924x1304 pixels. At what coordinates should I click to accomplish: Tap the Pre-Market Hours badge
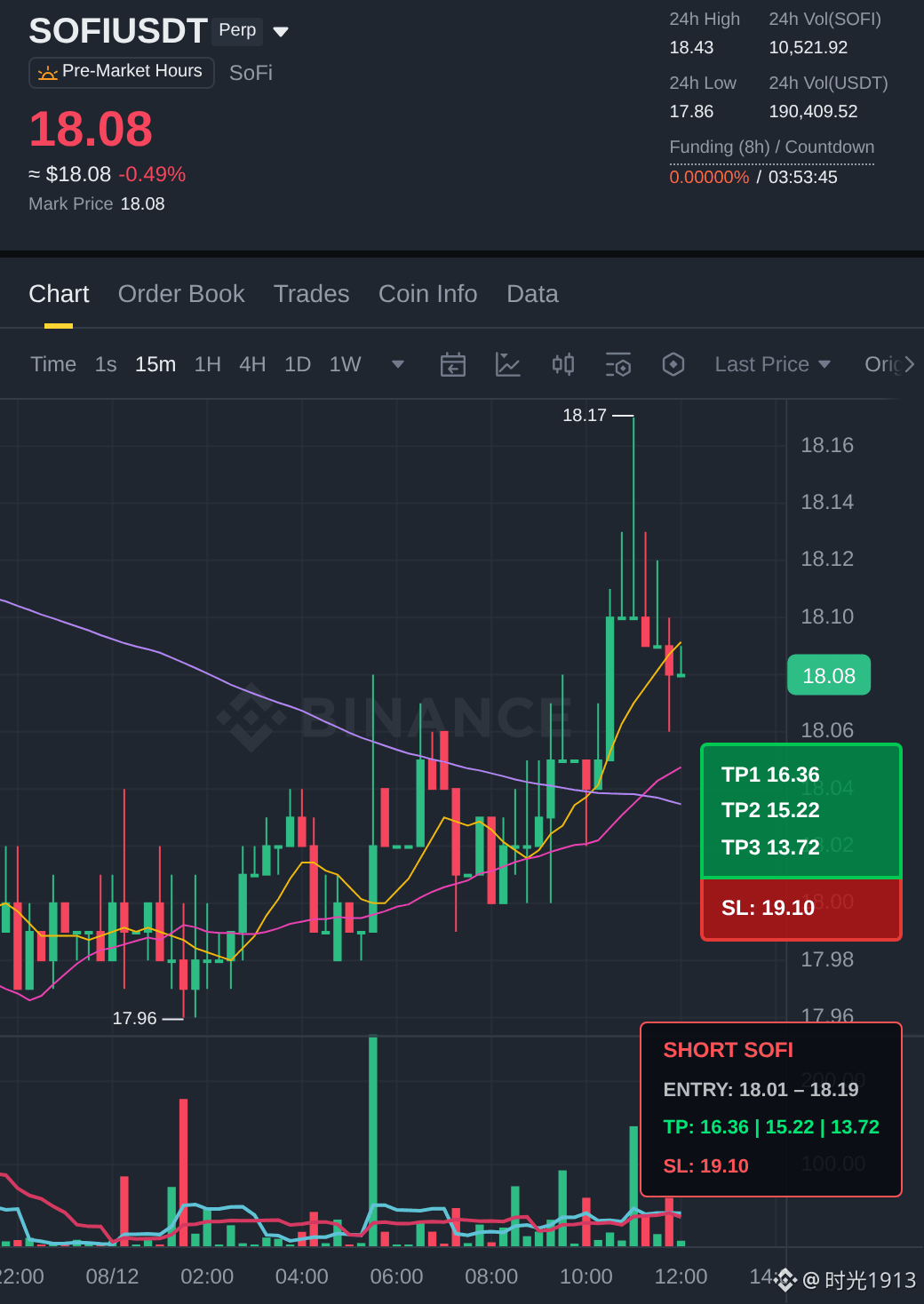coord(122,72)
